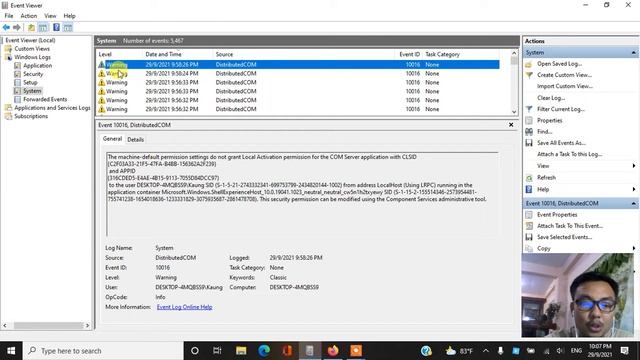Screen dimensions: 640x360
Task: Open File Explorer from taskbar
Action: (x=241, y=351)
